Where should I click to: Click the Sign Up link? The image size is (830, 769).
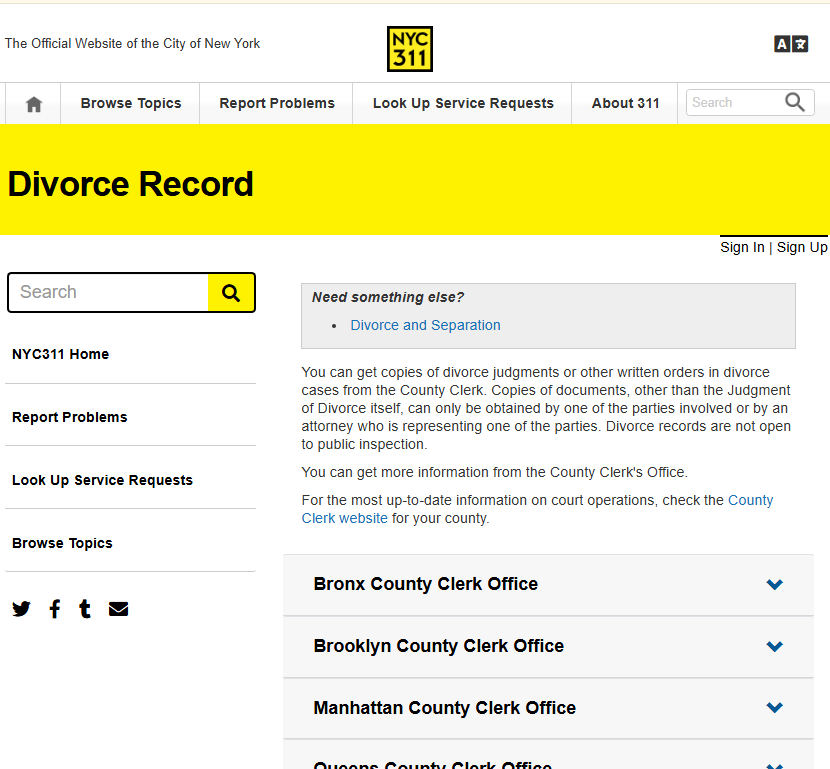(x=802, y=247)
